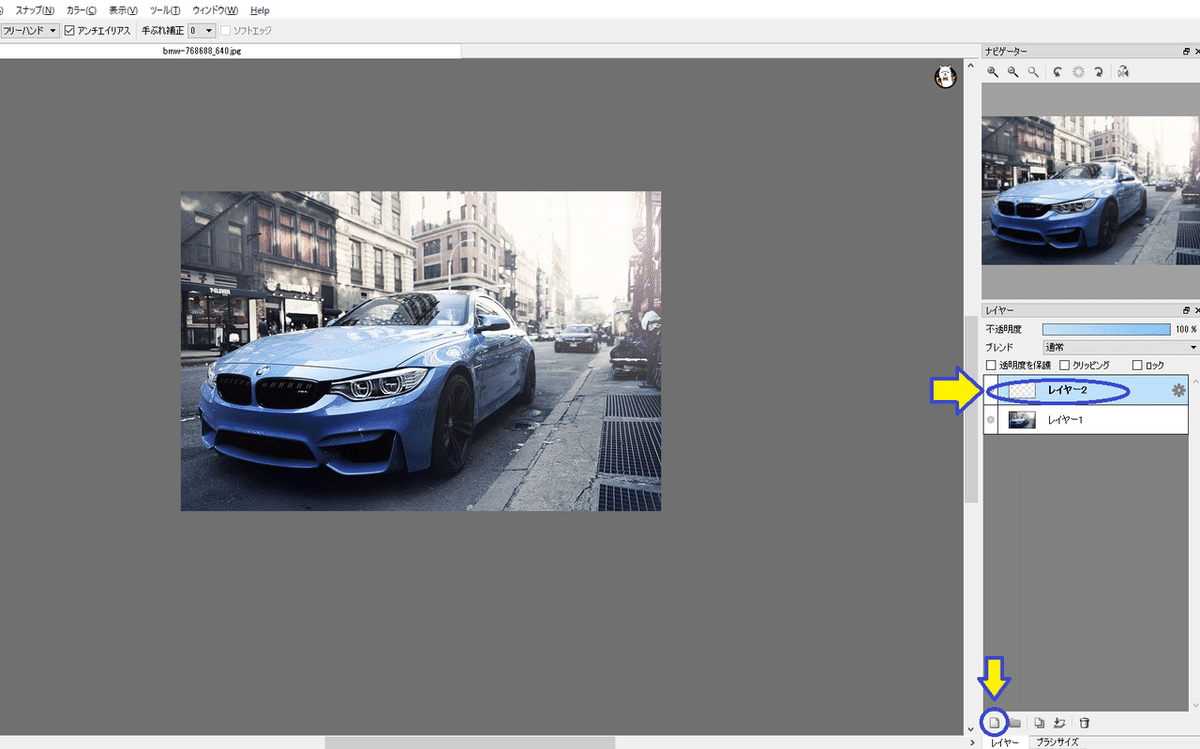The width and height of the screenshot is (1200, 749).
Task: Toggle visibility of レイヤー1
Action: [x=991, y=420]
